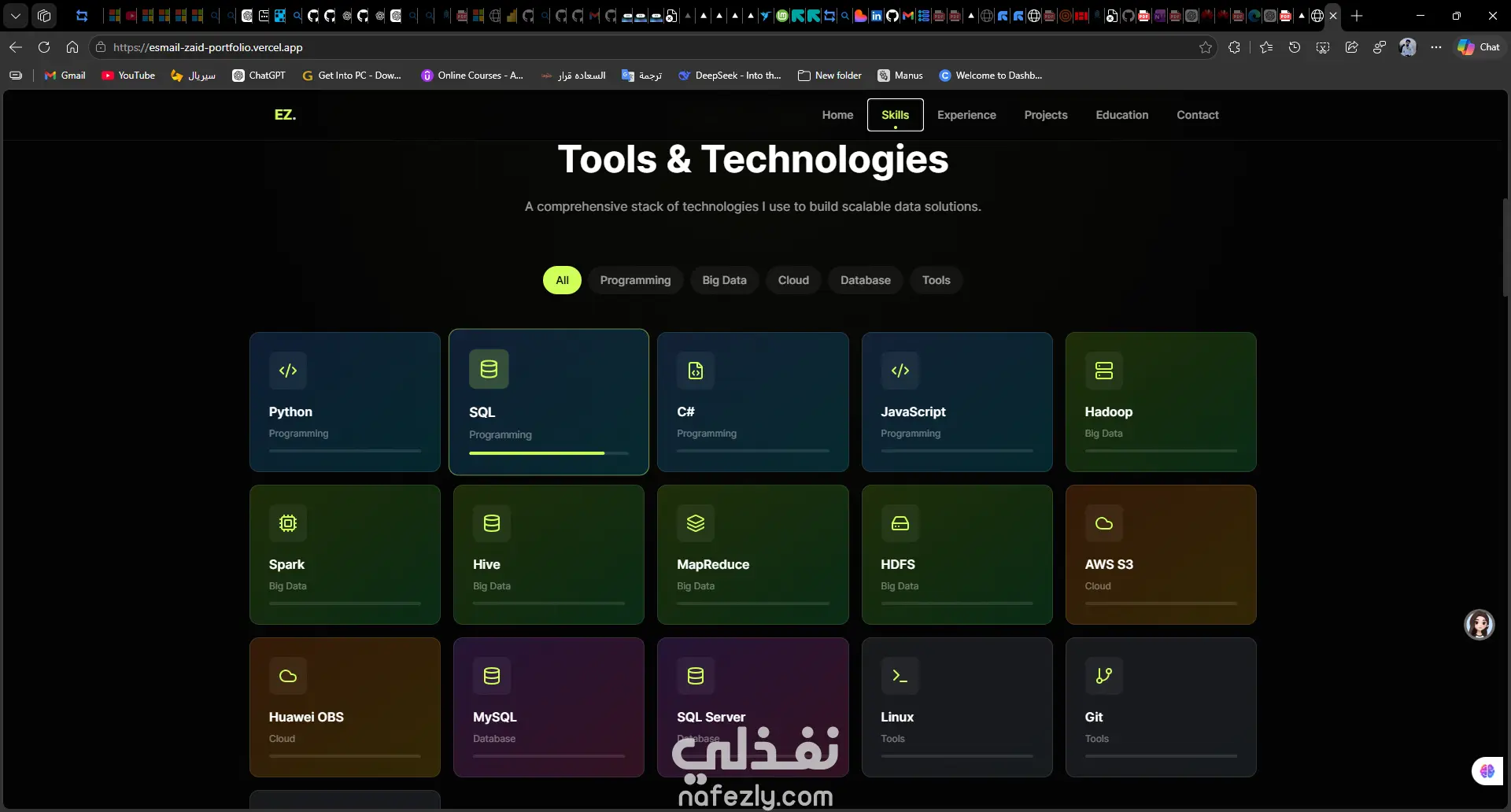Viewport: 1511px width, 812px height.
Task: Click the Hadoop card server icon
Action: click(1104, 371)
